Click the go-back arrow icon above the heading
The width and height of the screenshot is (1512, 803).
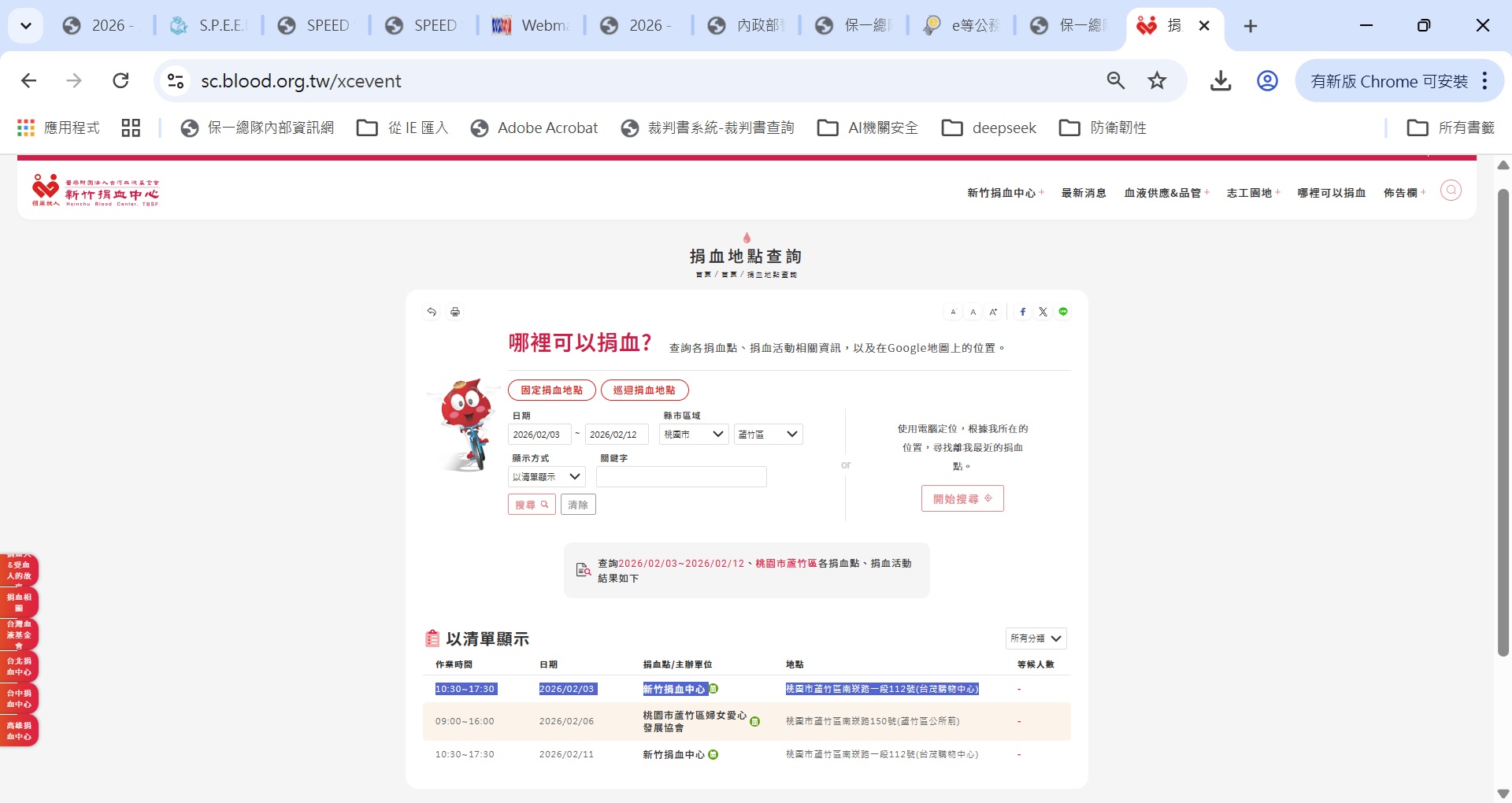coord(432,313)
